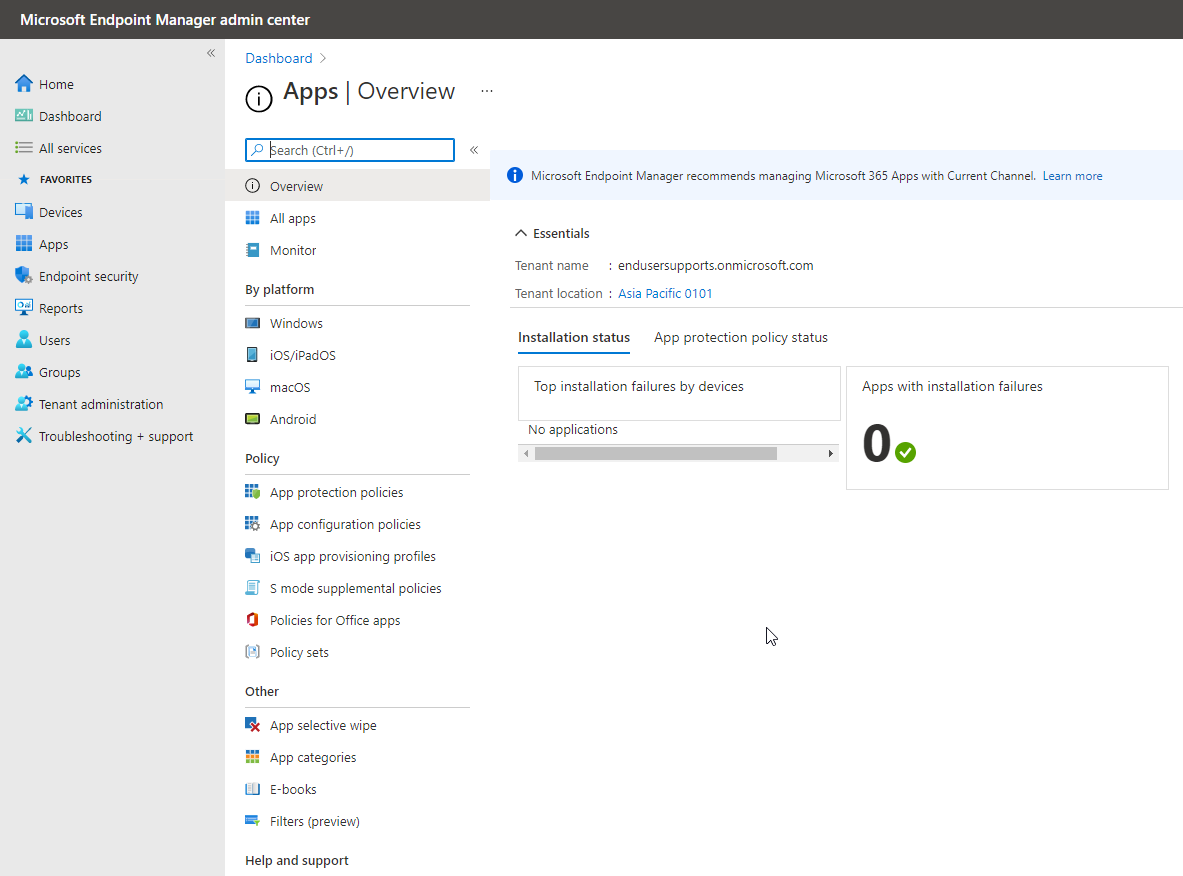Click the left arrow of horizontal scrollbar
Image resolution: width=1183 pixels, height=876 pixels.
click(526, 453)
